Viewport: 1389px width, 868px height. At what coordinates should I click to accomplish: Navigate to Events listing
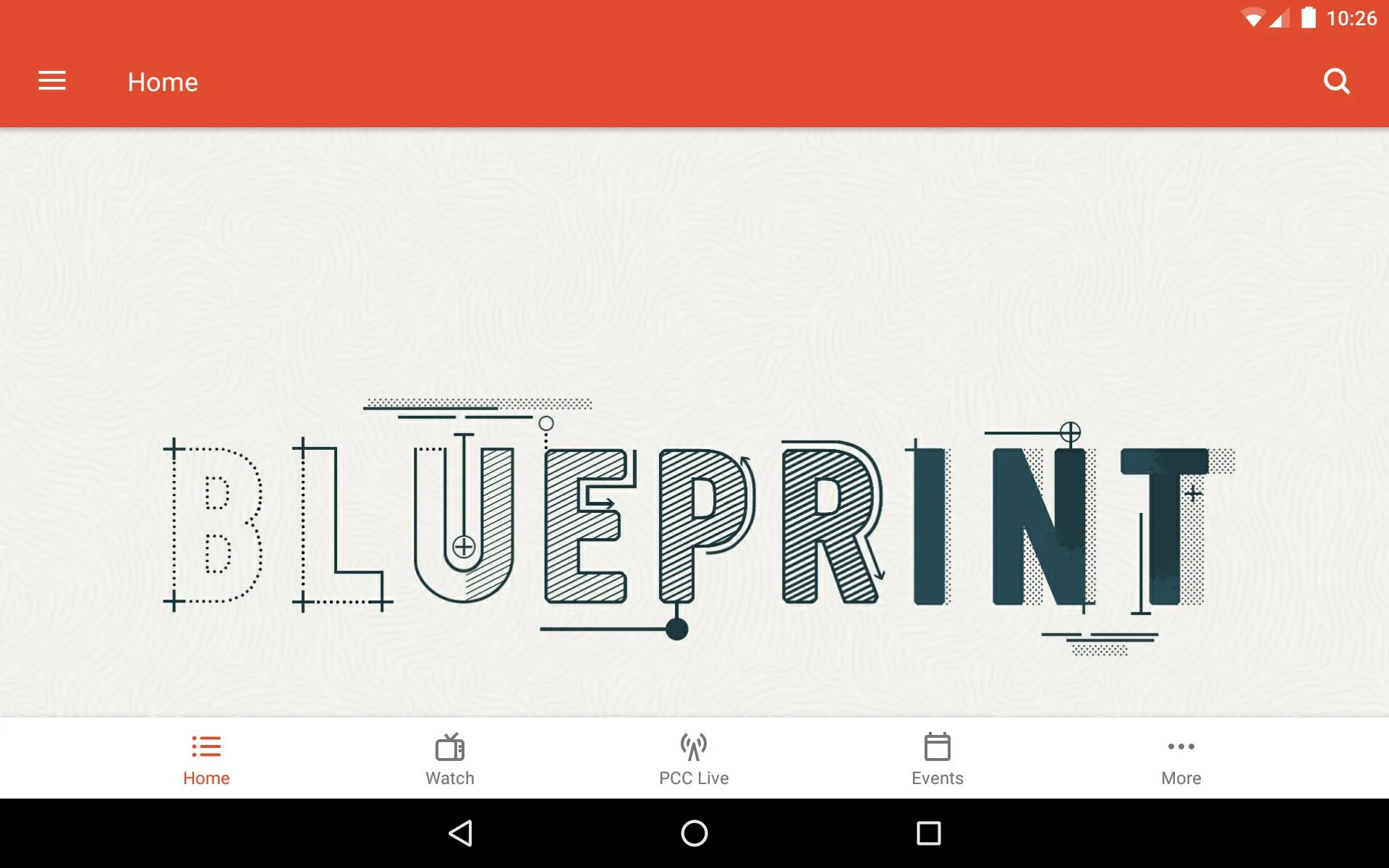(x=937, y=759)
